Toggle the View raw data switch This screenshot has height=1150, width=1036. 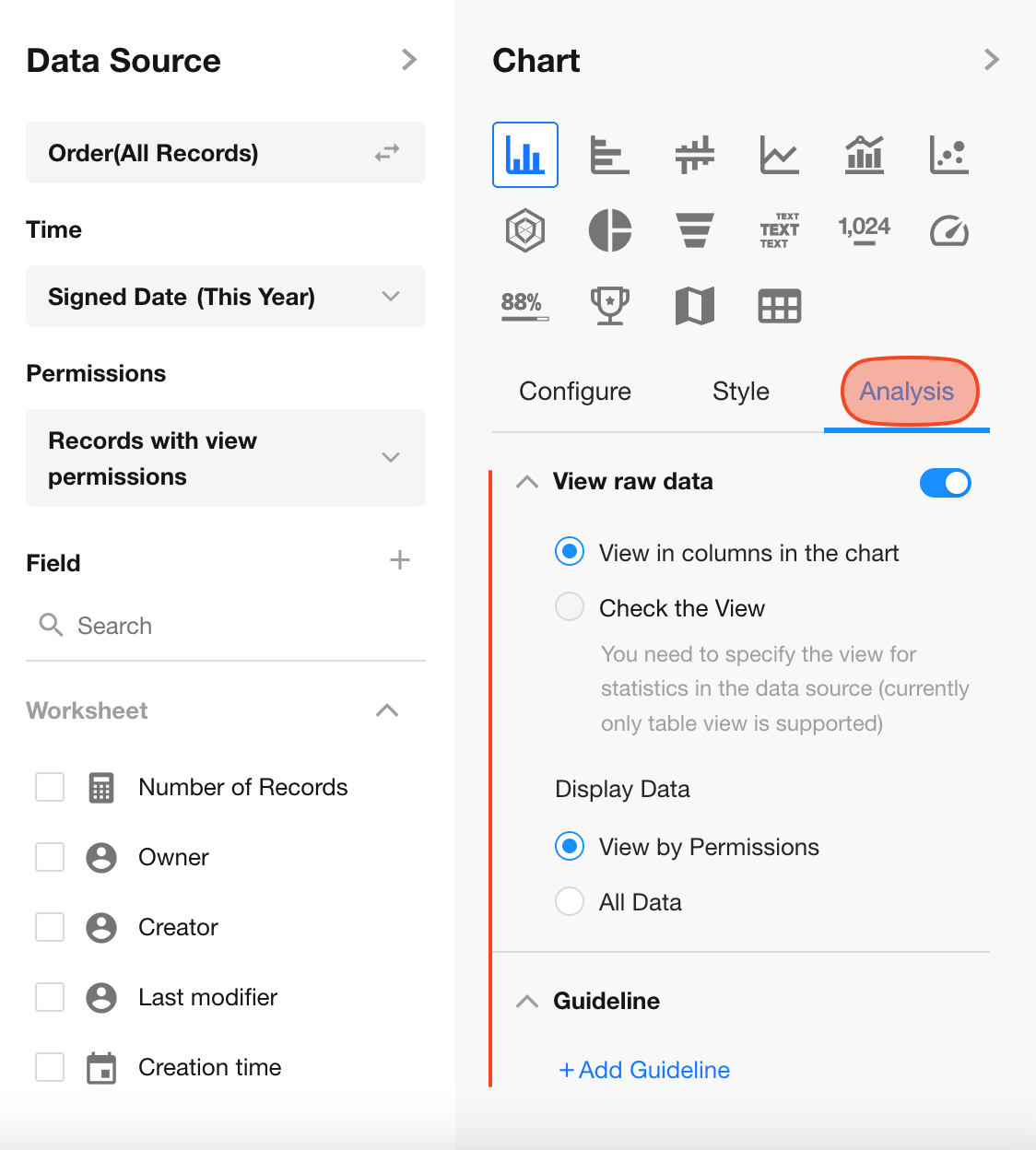pos(945,483)
